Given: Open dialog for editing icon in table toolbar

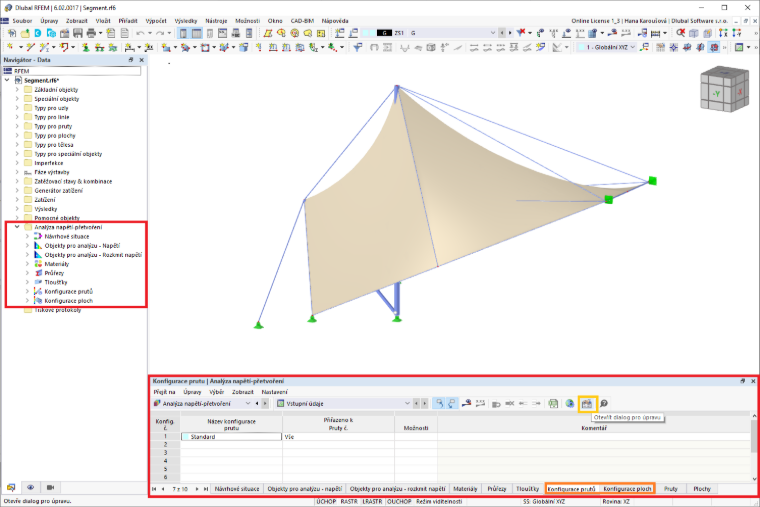Looking at the screenshot, I should coord(587,403).
